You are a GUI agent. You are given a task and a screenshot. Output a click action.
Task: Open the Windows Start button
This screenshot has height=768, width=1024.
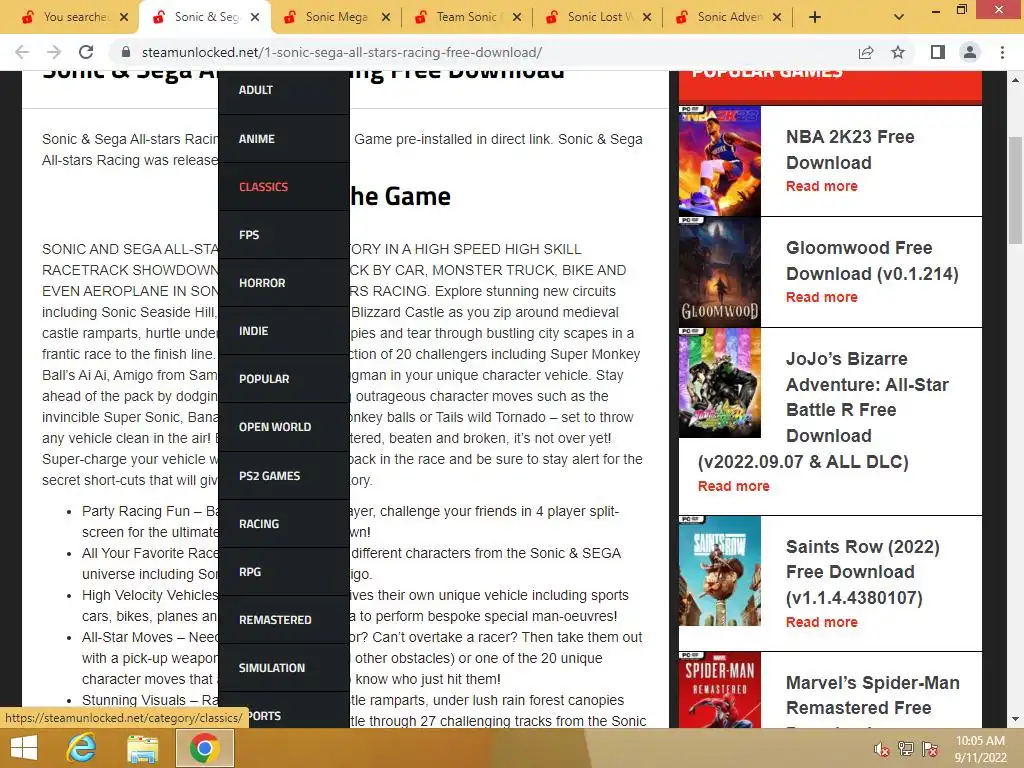click(x=24, y=748)
